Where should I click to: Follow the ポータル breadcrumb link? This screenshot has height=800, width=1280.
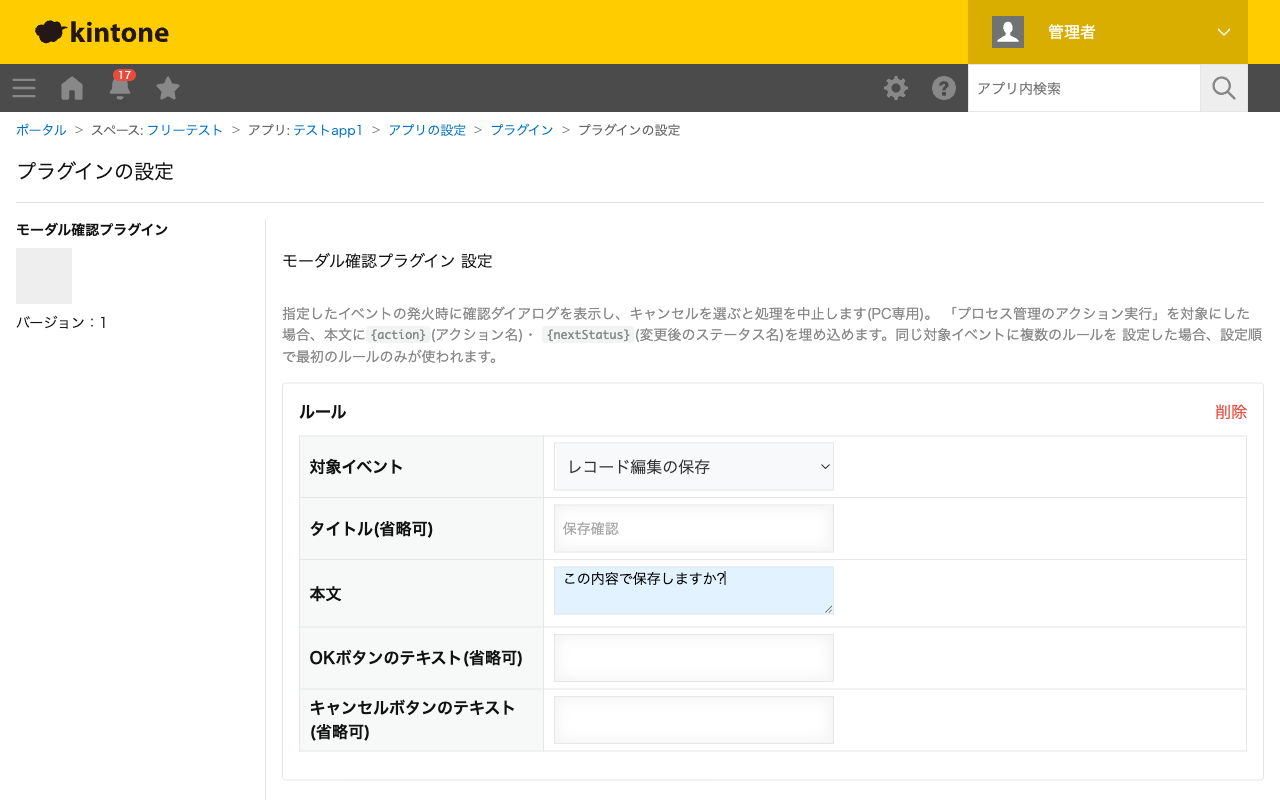tap(41, 130)
